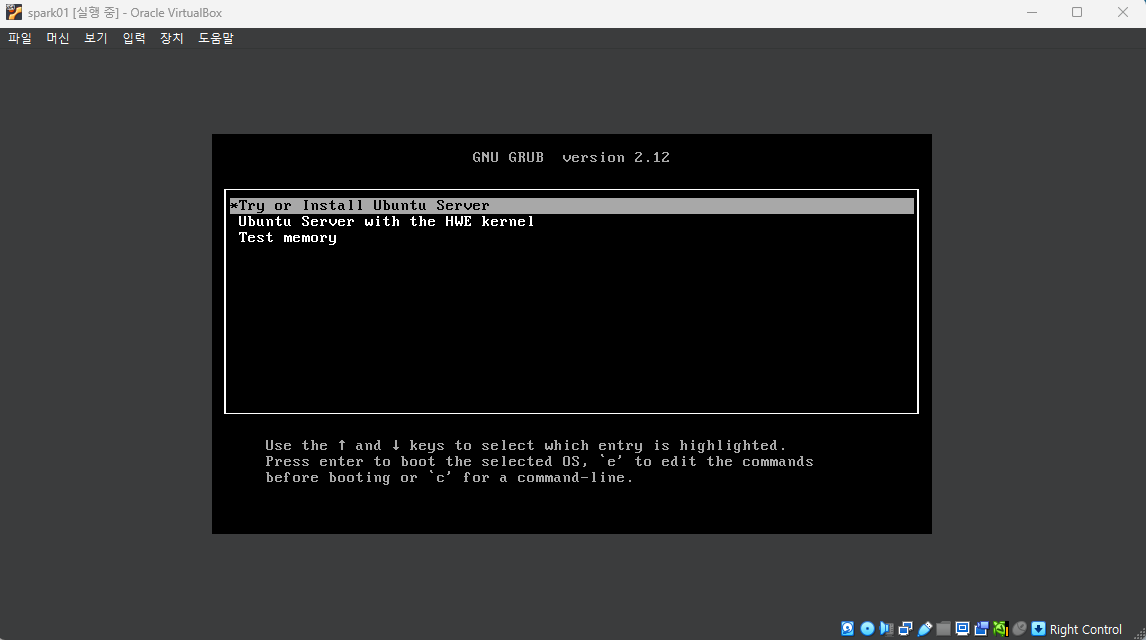Open the USB devices status icon
1146x640 pixels.
point(925,628)
